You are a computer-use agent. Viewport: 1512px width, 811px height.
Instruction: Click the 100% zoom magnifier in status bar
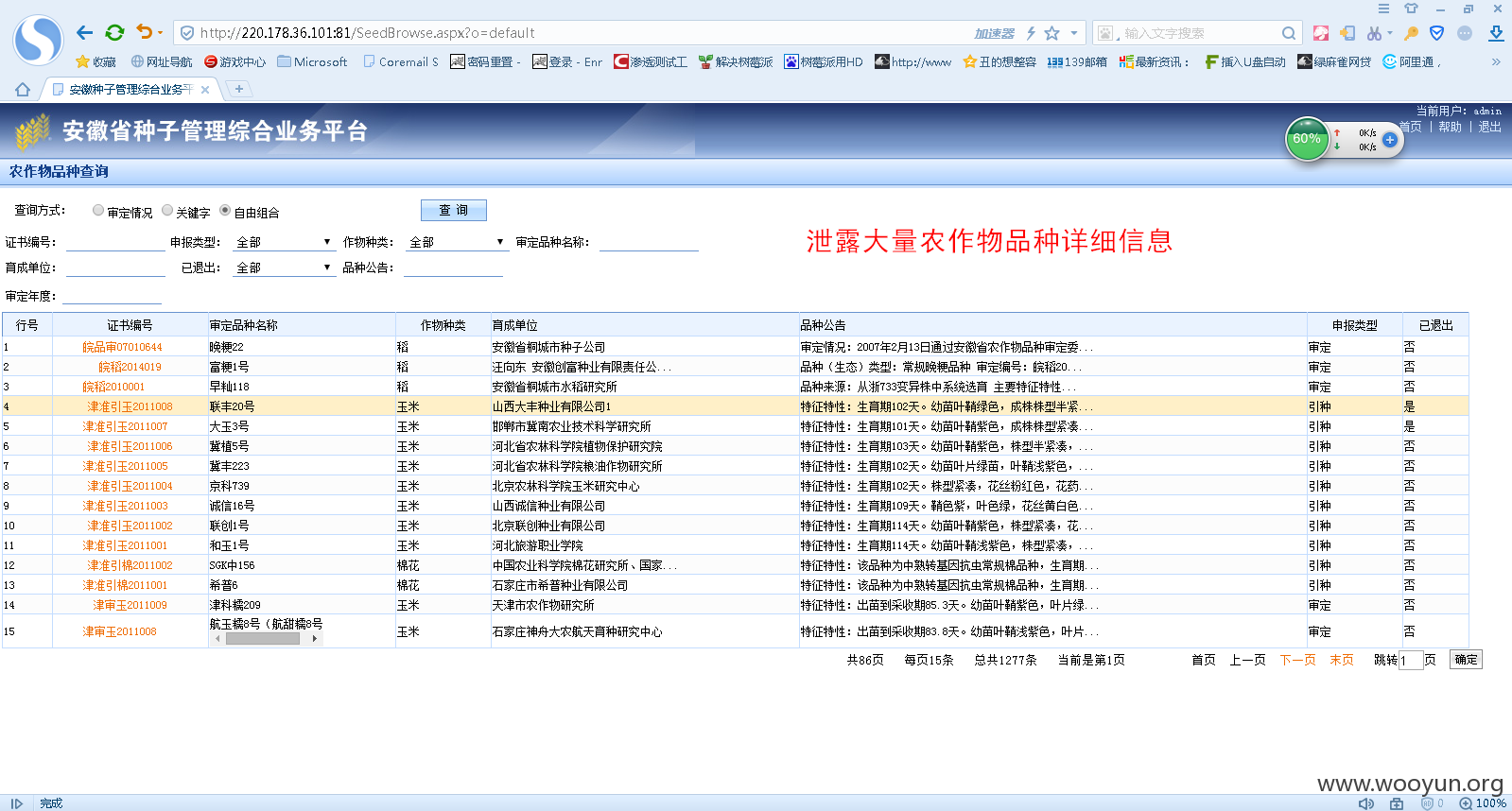pos(1466,803)
